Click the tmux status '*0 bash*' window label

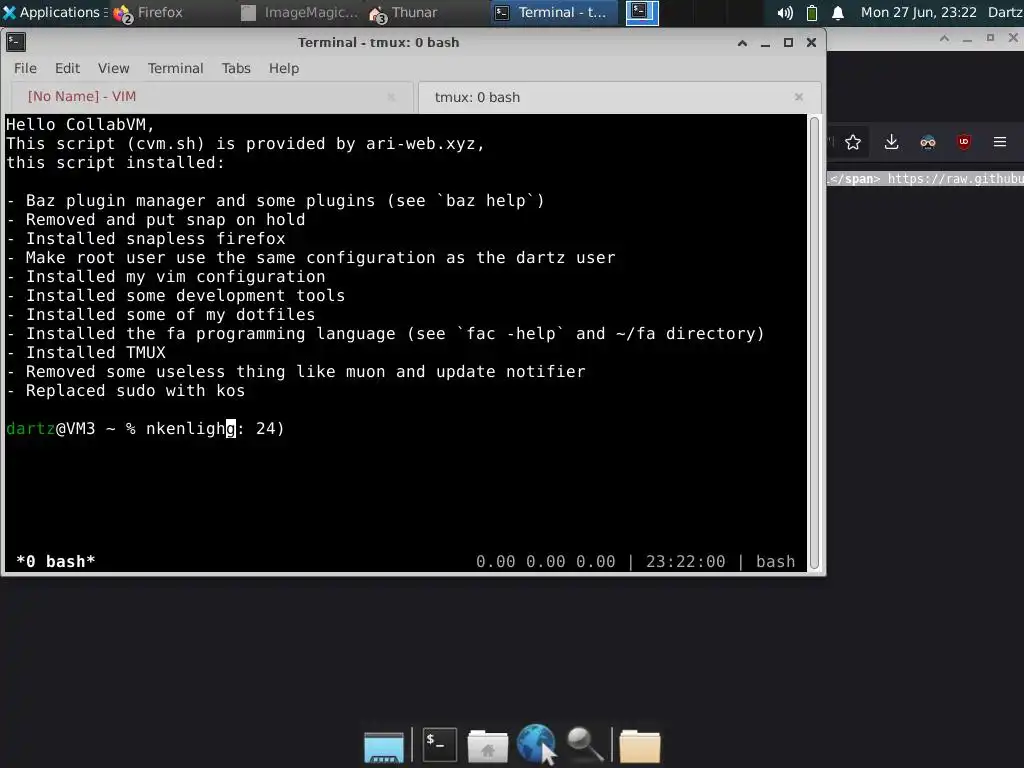click(56, 562)
